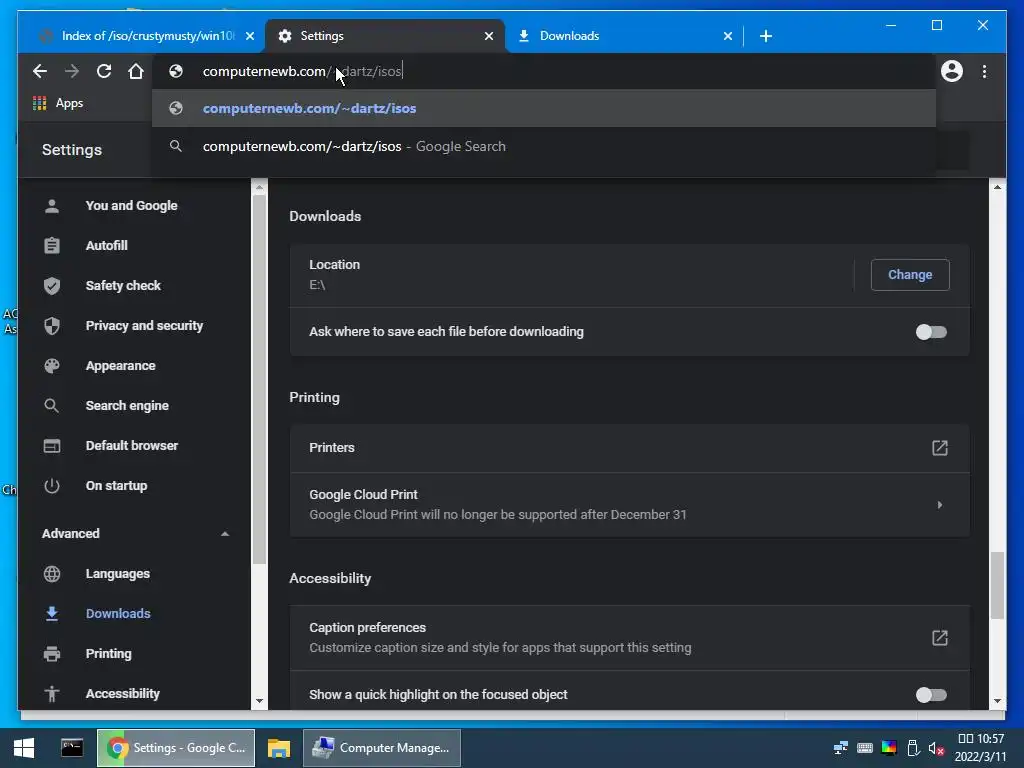Image resolution: width=1024 pixels, height=768 pixels.
Task: Select the Settings tab
Action: point(384,36)
